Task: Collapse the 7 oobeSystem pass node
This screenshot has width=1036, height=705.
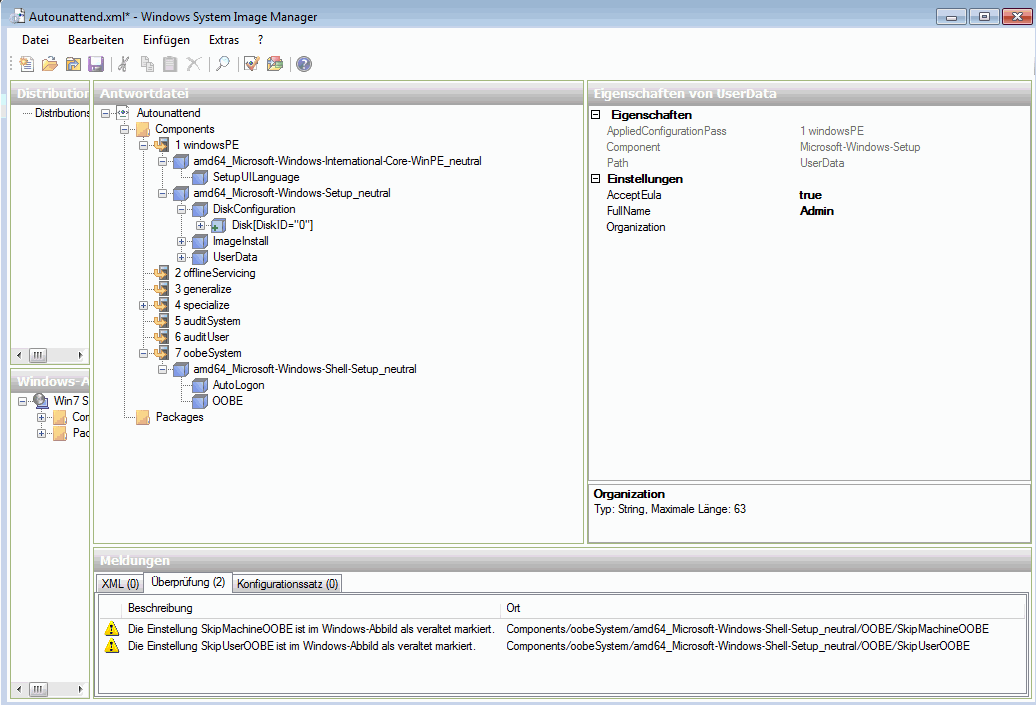Action: click(143, 353)
